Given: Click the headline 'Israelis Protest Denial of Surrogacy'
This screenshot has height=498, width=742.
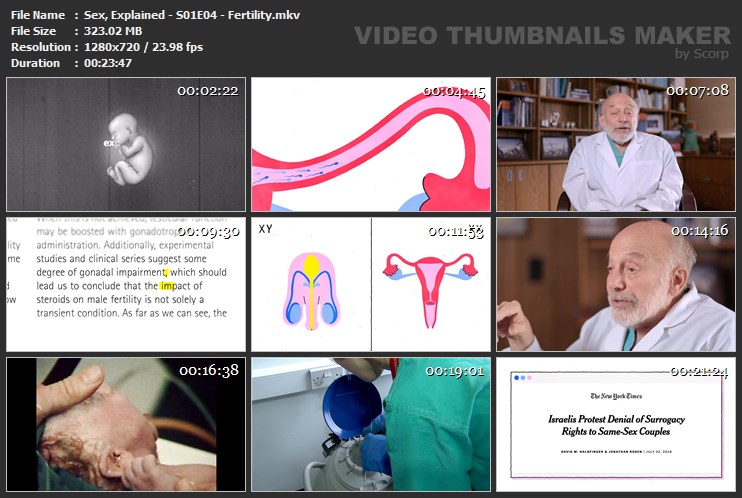Looking at the screenshot, I should [x=616, y=419].
